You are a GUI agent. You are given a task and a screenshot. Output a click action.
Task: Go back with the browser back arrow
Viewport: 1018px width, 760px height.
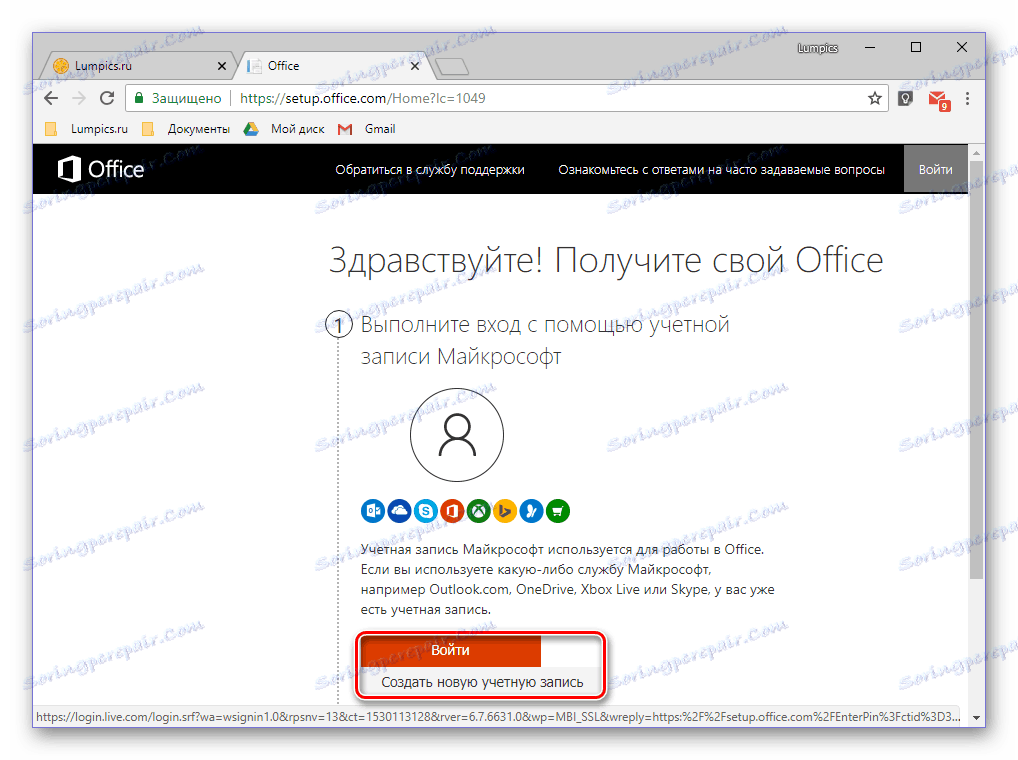click(51, 98)
